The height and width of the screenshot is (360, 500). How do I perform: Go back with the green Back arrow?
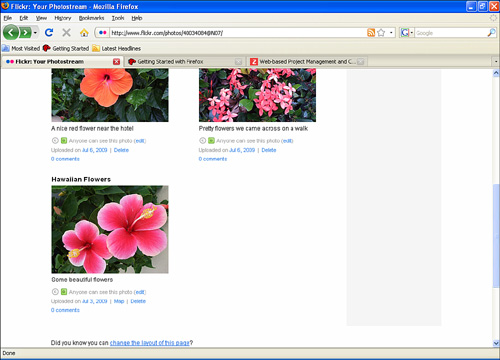point(11,32)
